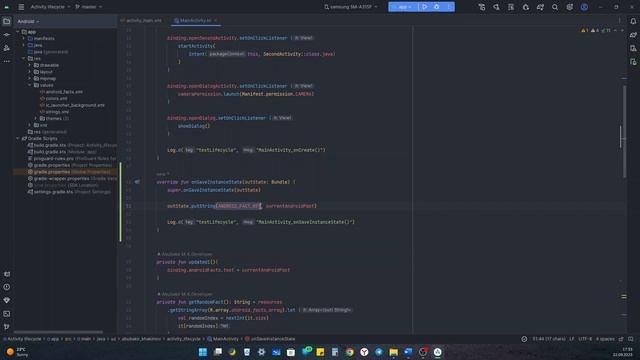Screen dimensions: 640x360
Task: Open the main hamburger menu
Action: [21, 7]
